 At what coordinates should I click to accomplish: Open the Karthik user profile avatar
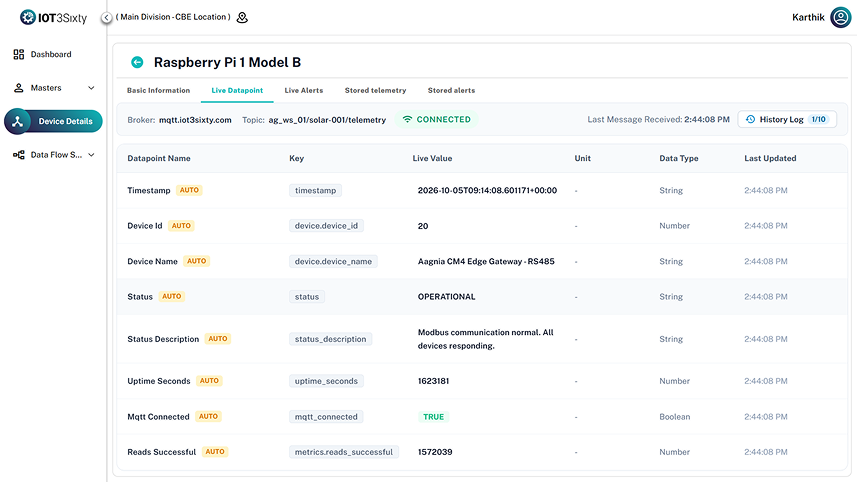[x=841, y=17]
